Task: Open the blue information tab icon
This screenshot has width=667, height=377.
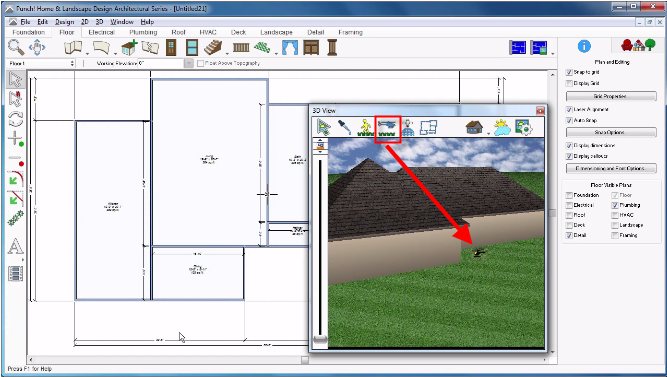Action: tap(584, 46)
